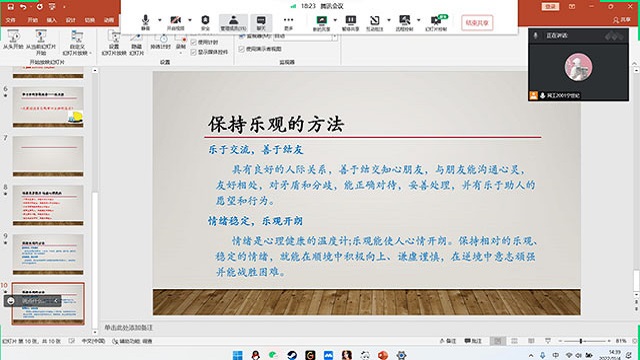Start Slide Show from status bar icon
640x360 pixels.
pos(548,341)
